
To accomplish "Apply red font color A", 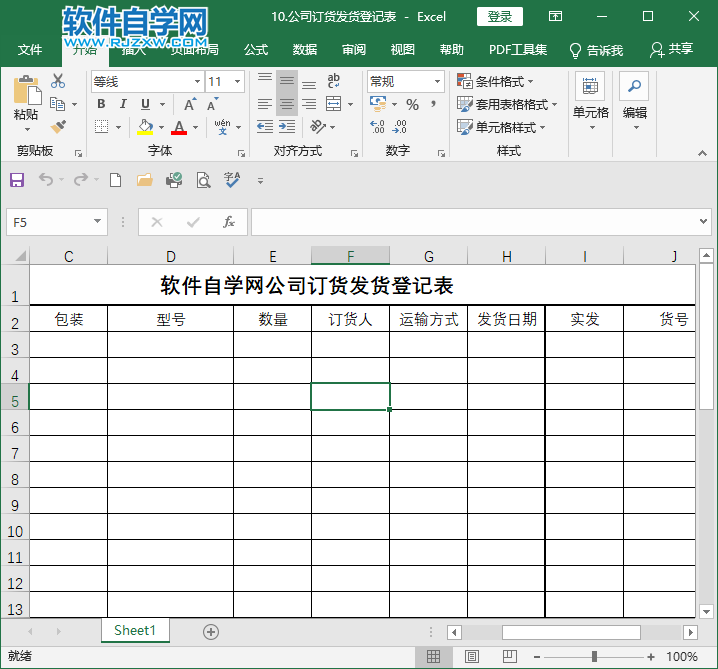I will tap(179, 127).
